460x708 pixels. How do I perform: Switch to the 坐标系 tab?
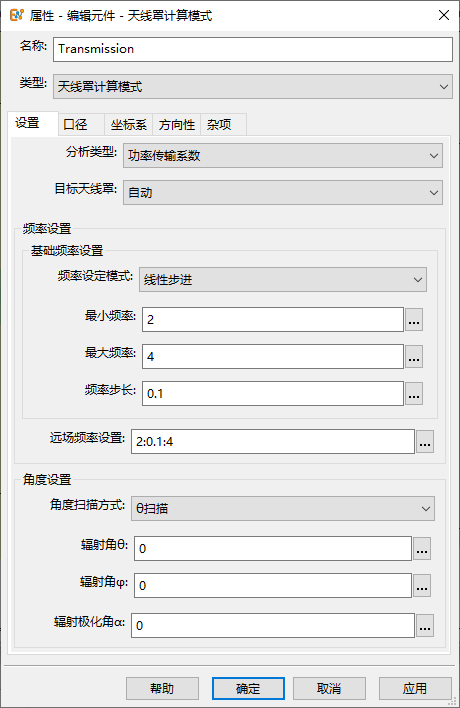[x=129, y=125]
